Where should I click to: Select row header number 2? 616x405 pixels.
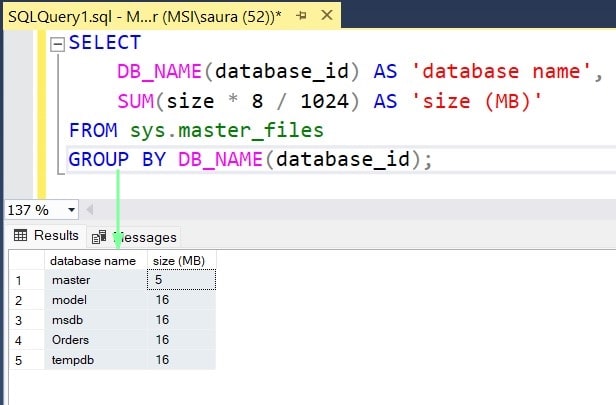pyautogui.click(x=27, y=300)
